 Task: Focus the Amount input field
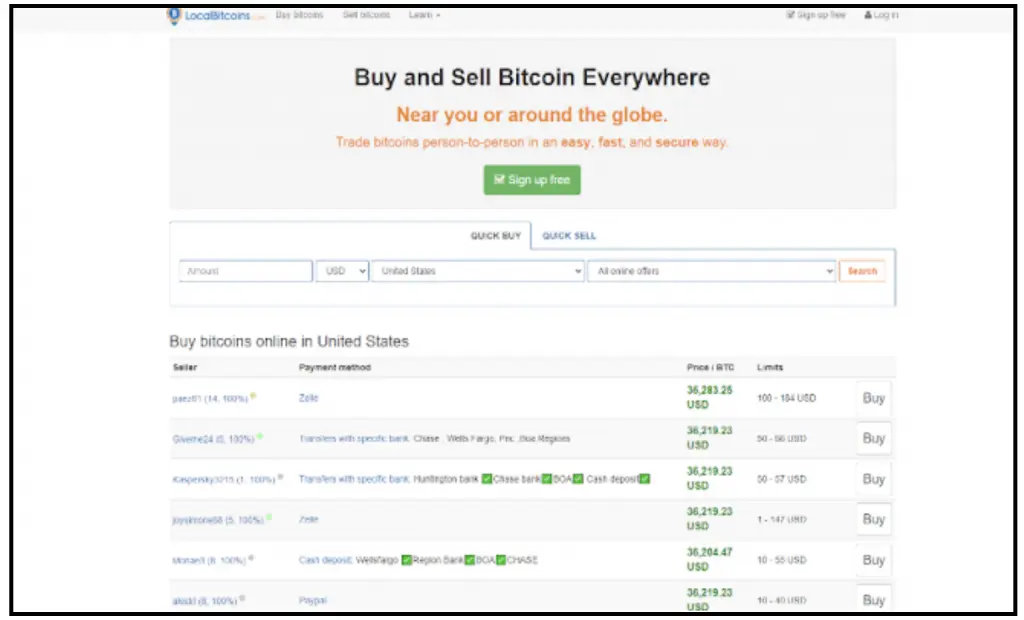246,271
